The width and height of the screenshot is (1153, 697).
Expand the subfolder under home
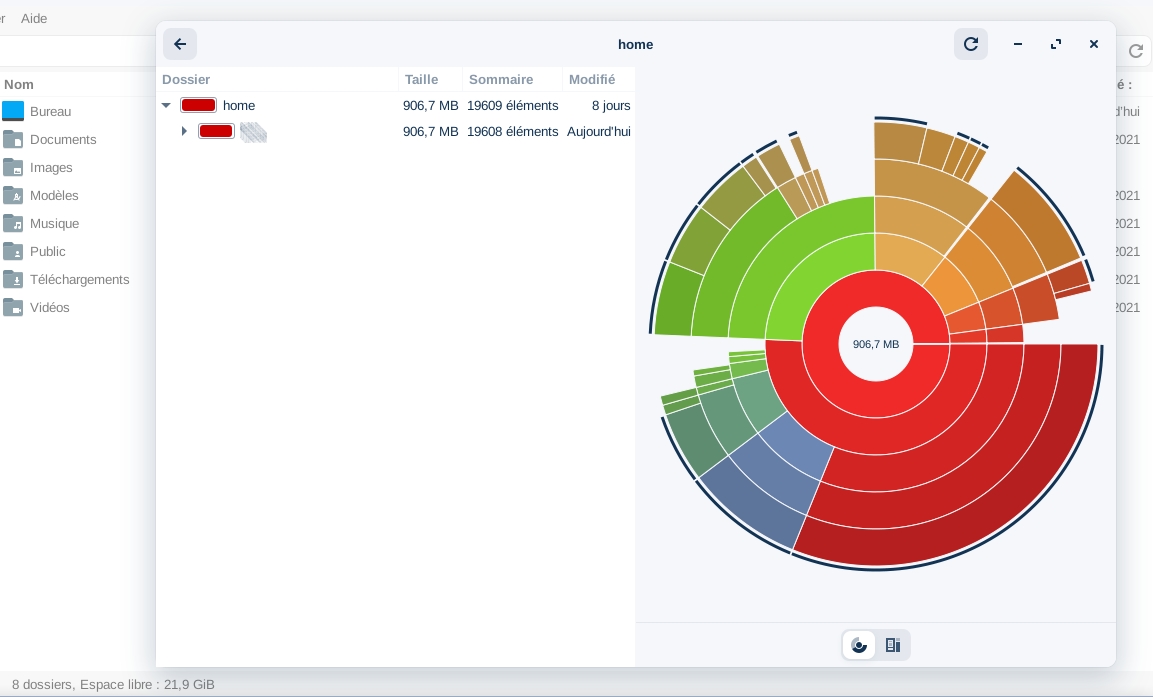click(184, 131)
